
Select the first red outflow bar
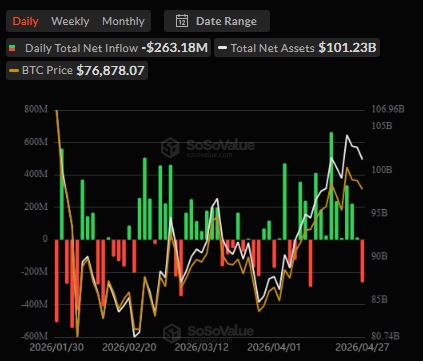57,281
